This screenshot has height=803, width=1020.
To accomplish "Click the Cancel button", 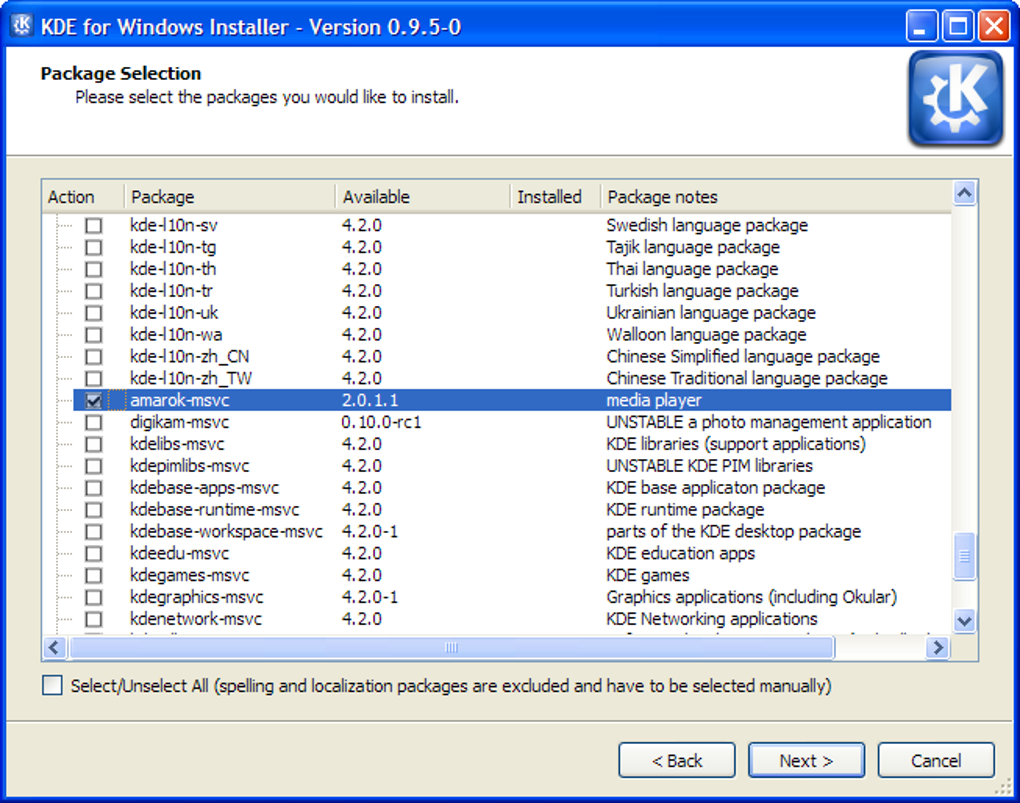I will pos(936,760).
